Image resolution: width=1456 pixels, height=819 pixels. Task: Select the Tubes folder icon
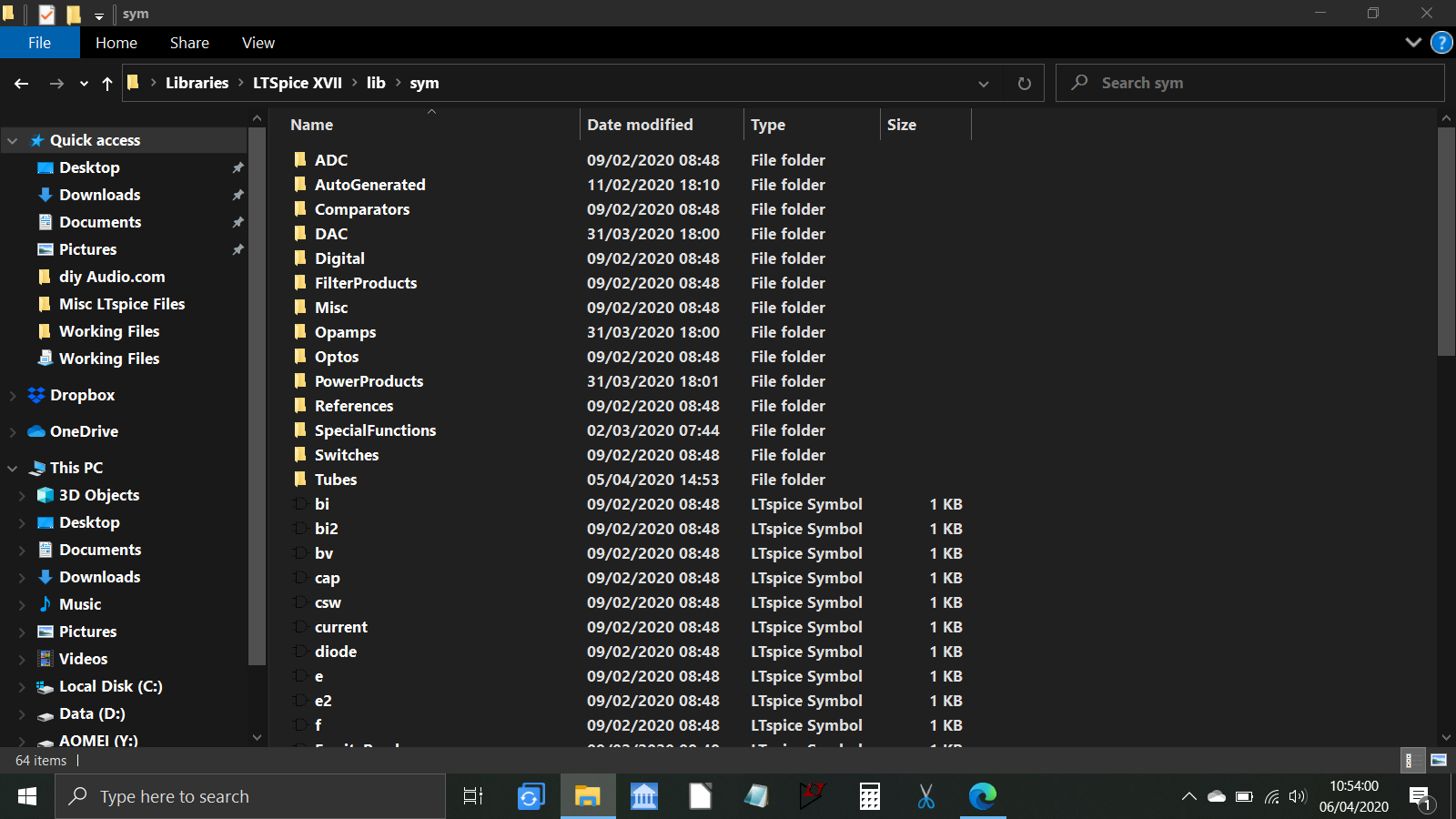click(x=300, y=479)
